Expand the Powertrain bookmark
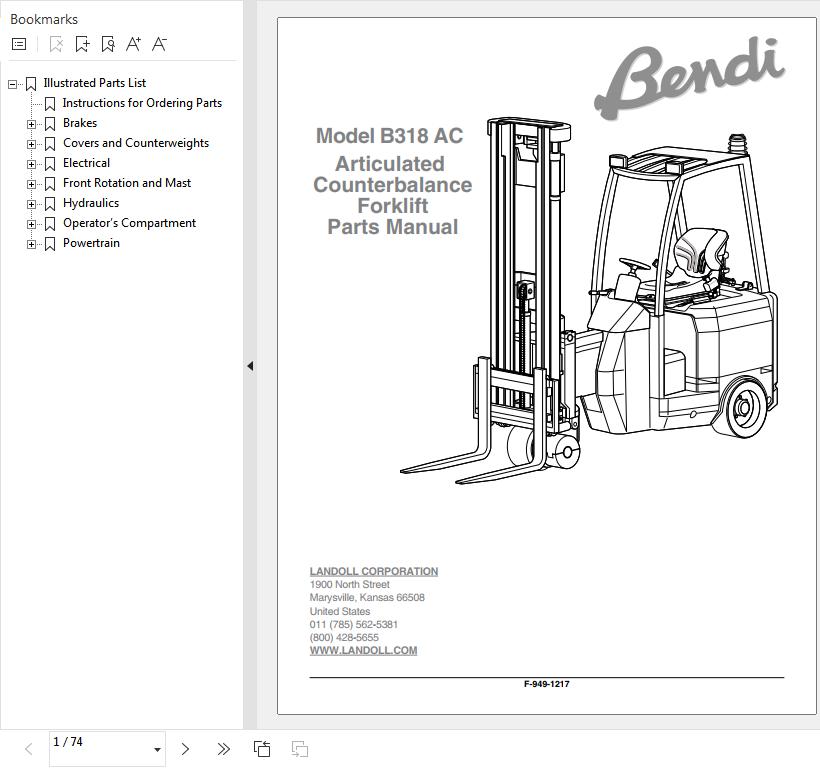This screenshot has height=769, width=820. (31, 244)
